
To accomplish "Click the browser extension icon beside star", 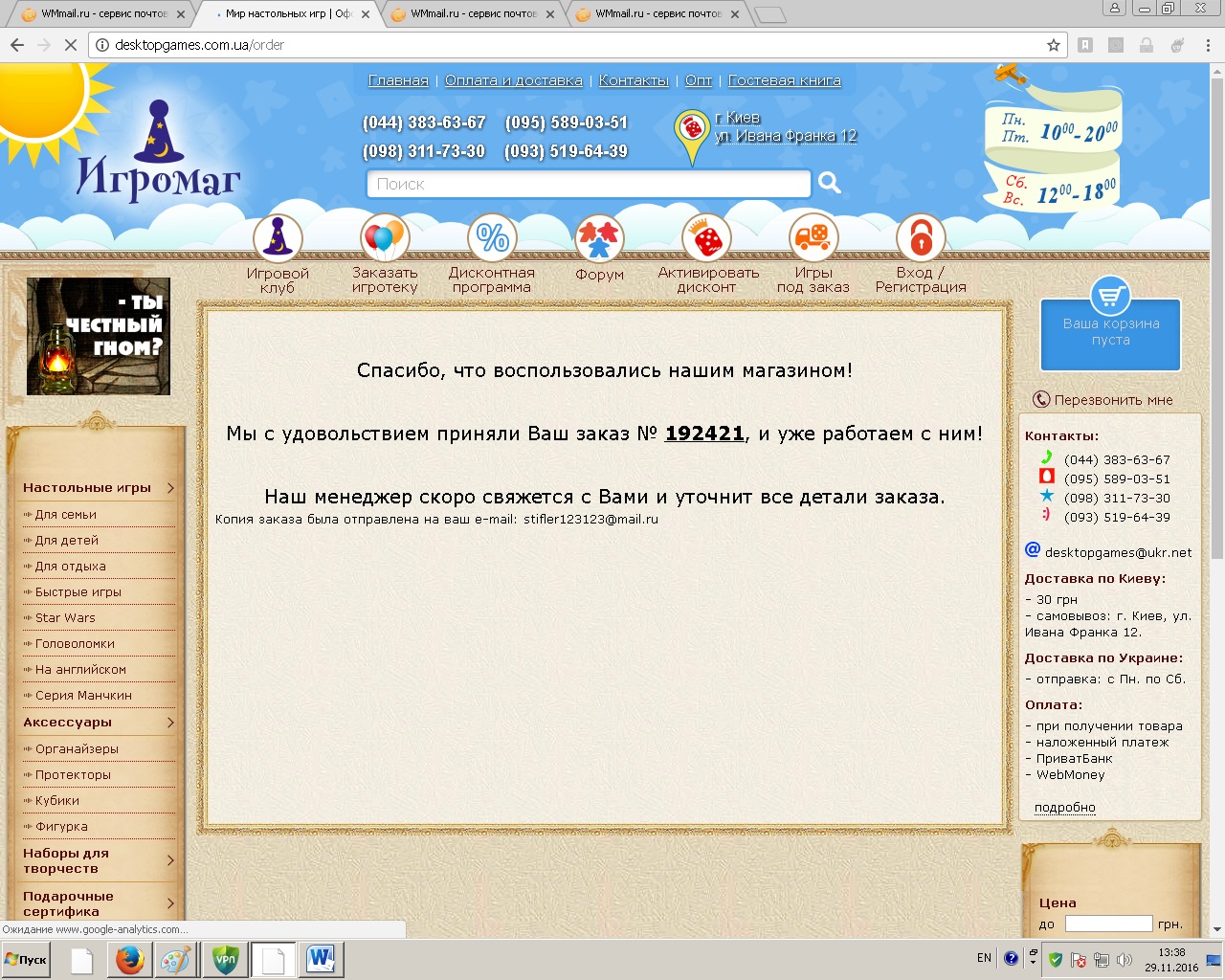I will (1085, 45).
